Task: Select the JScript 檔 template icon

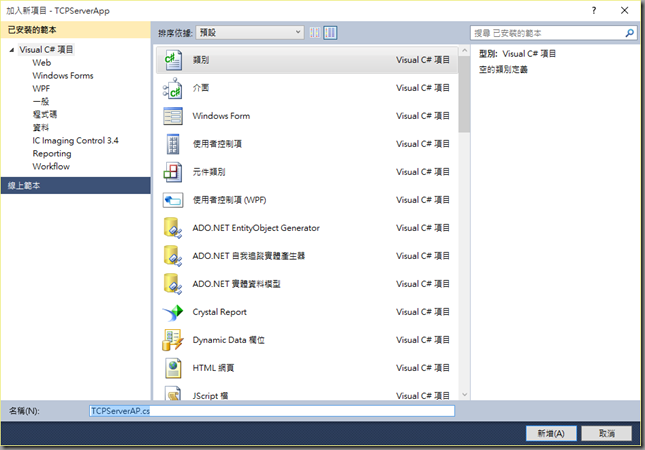Action: pyautogui.click(x=173, y=393)
